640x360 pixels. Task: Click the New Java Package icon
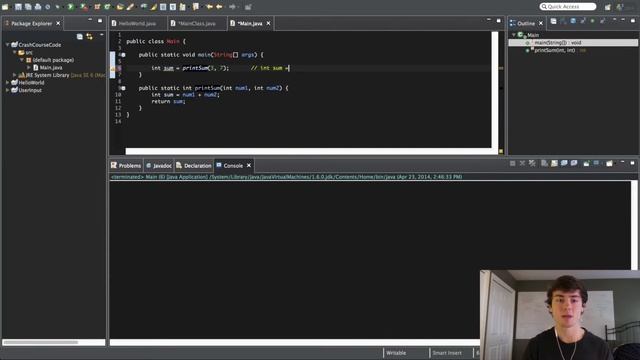click(98, 7)
